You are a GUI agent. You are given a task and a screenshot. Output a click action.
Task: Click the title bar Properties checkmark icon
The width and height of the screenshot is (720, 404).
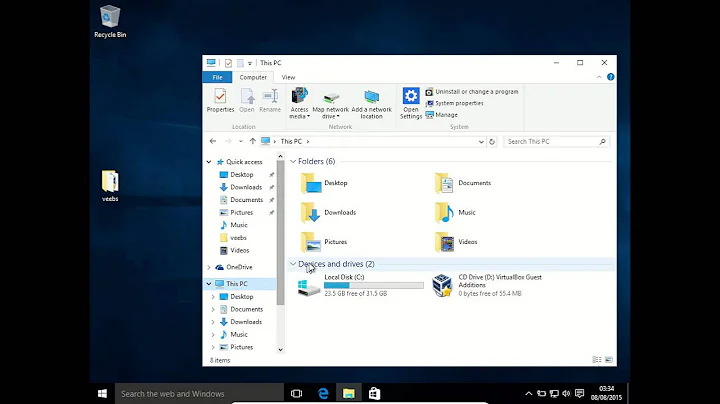coord(228,63)
